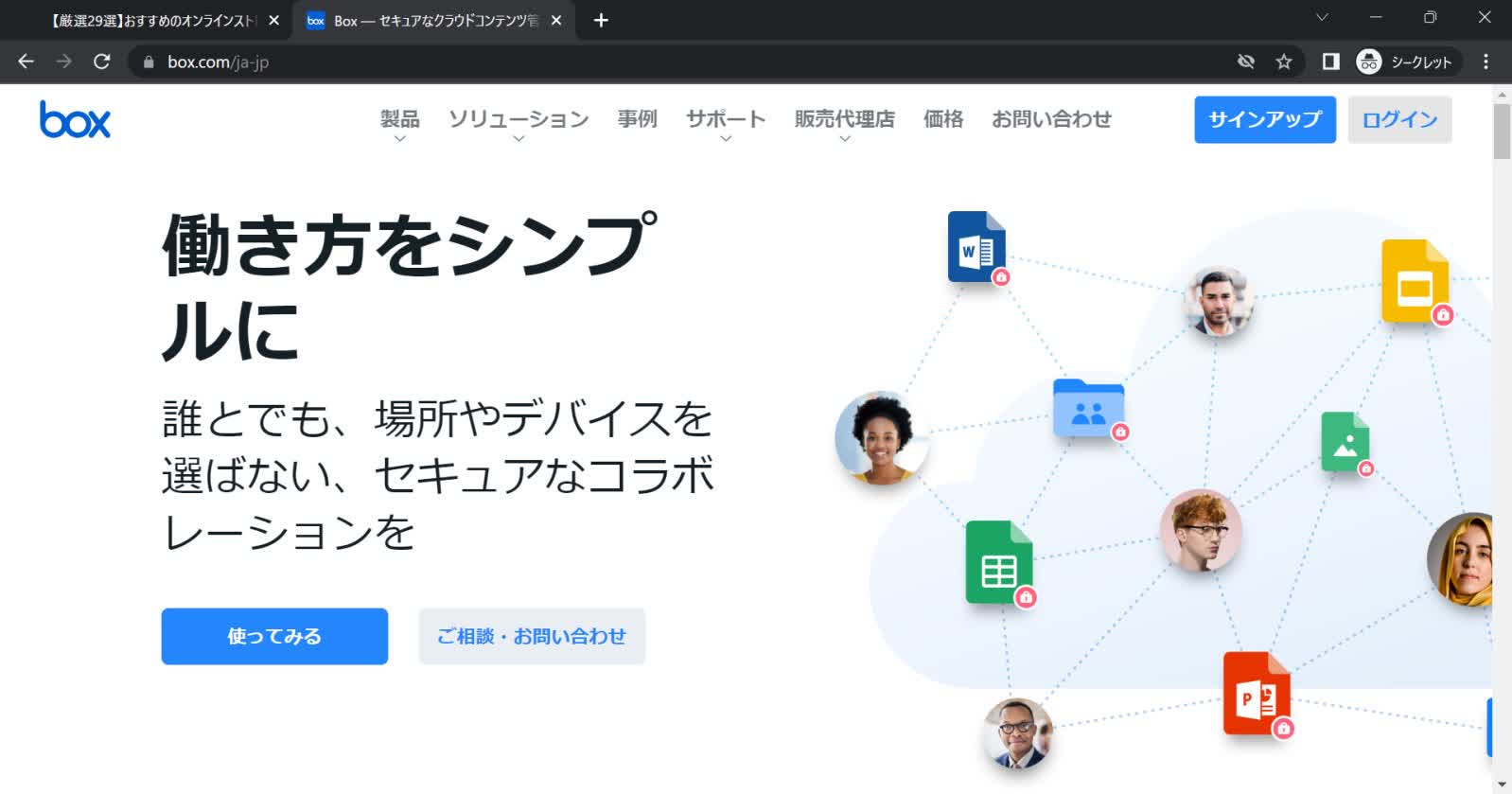The image size is (1512, 794).
Task: Bookmark this page with star icon
Action: 1284,62
